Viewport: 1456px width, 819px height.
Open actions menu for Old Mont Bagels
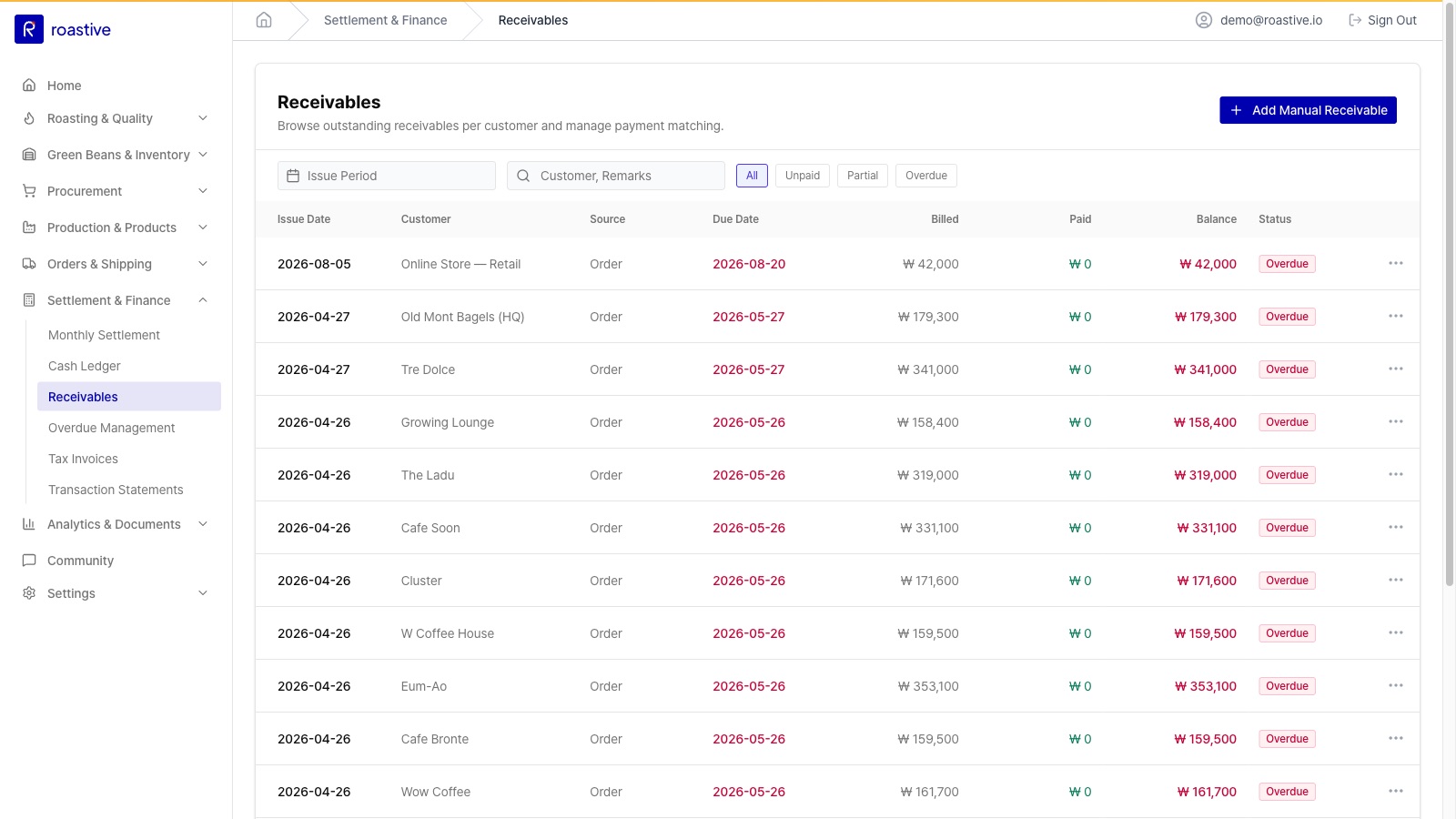point(1396,316)
